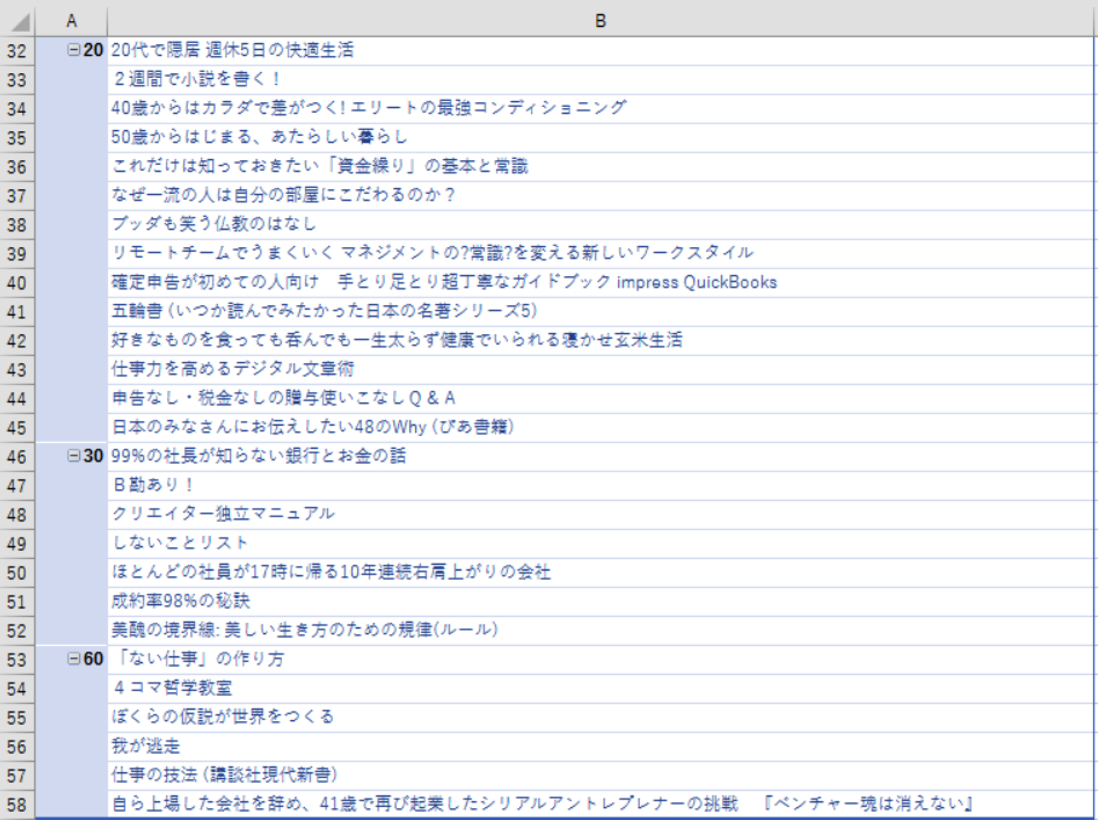Viewport: 1098px width, 820px height.
Task: Click cell starting 'ほとんどの社員が17時に帰る'
Action: pyautogui.click(x=600, y=573)
